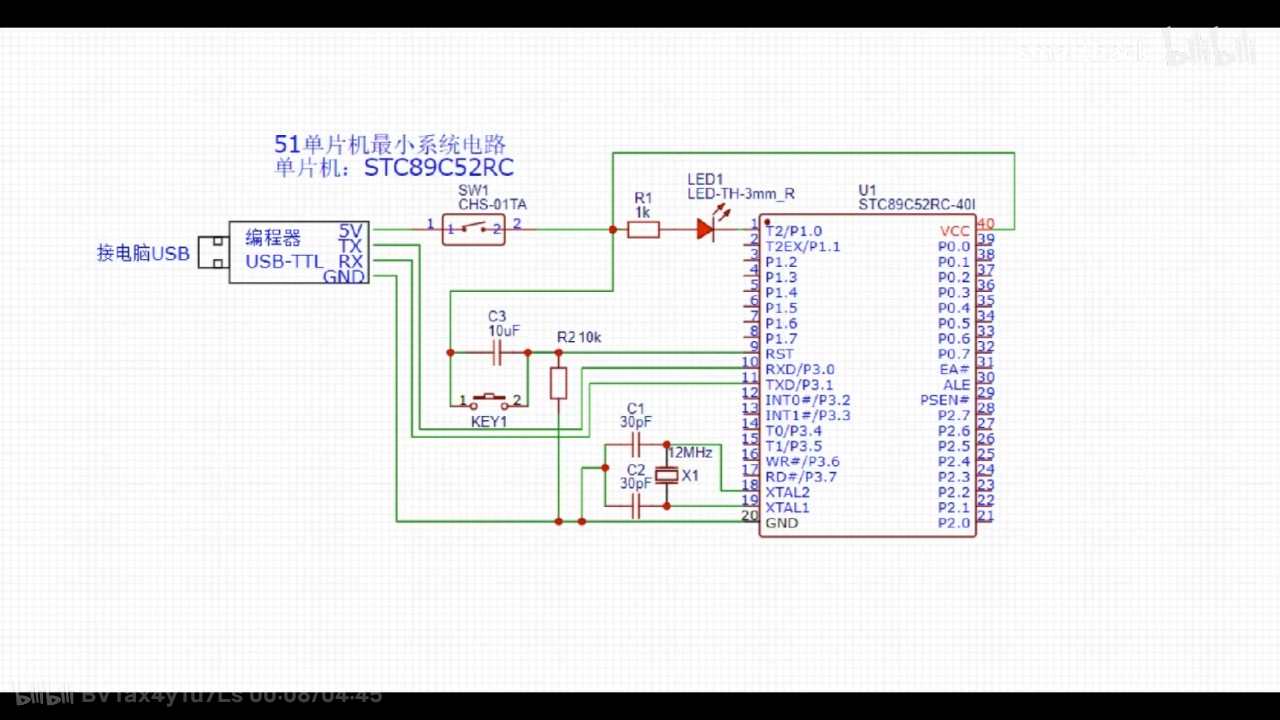
Task: Click the STC89C52RC-40I part name
Action: coord(917,205)
